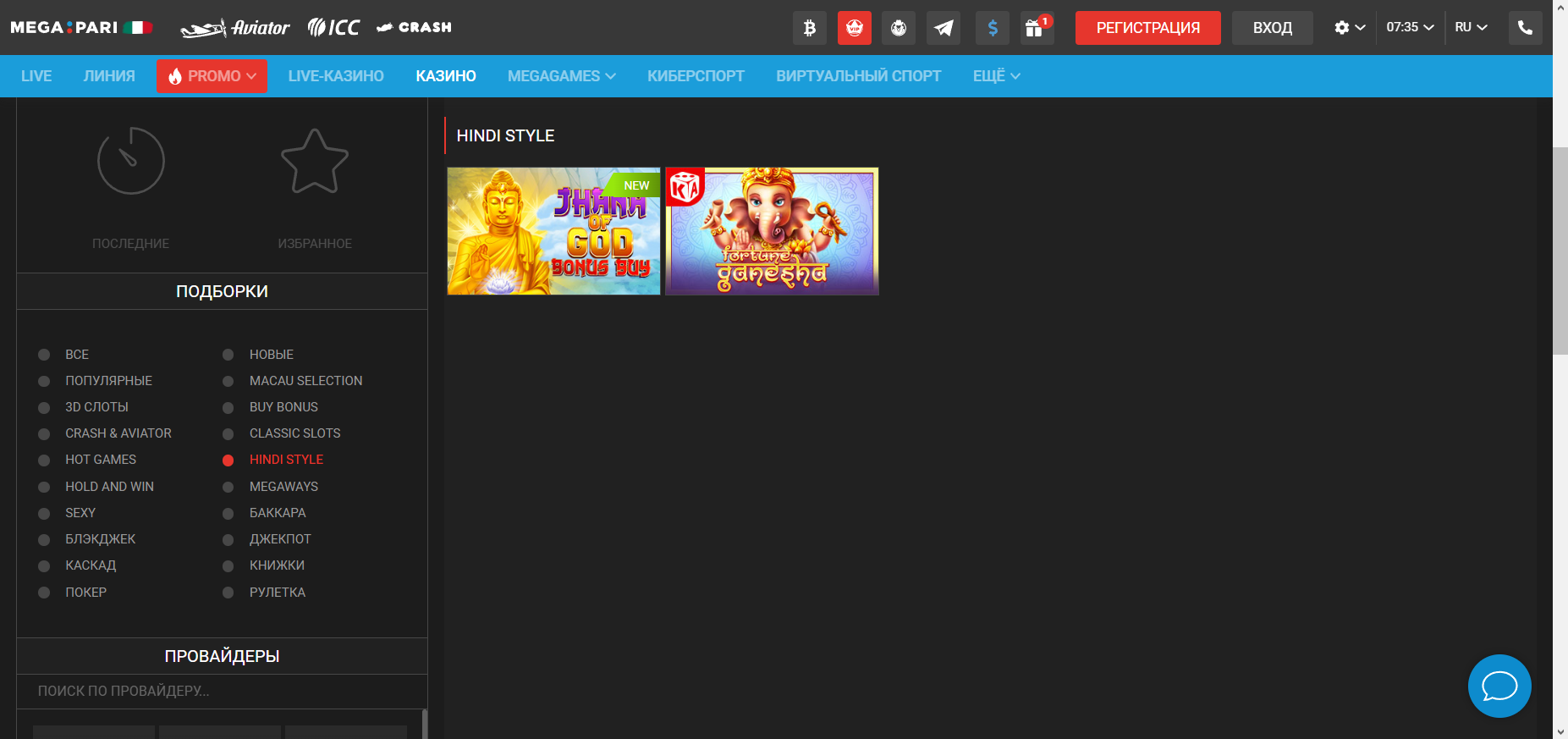Viewport: 1568px width, 739px height.
Task: Open the LIVE-КАЗИНО tab
Action: [x=336, y=76]
